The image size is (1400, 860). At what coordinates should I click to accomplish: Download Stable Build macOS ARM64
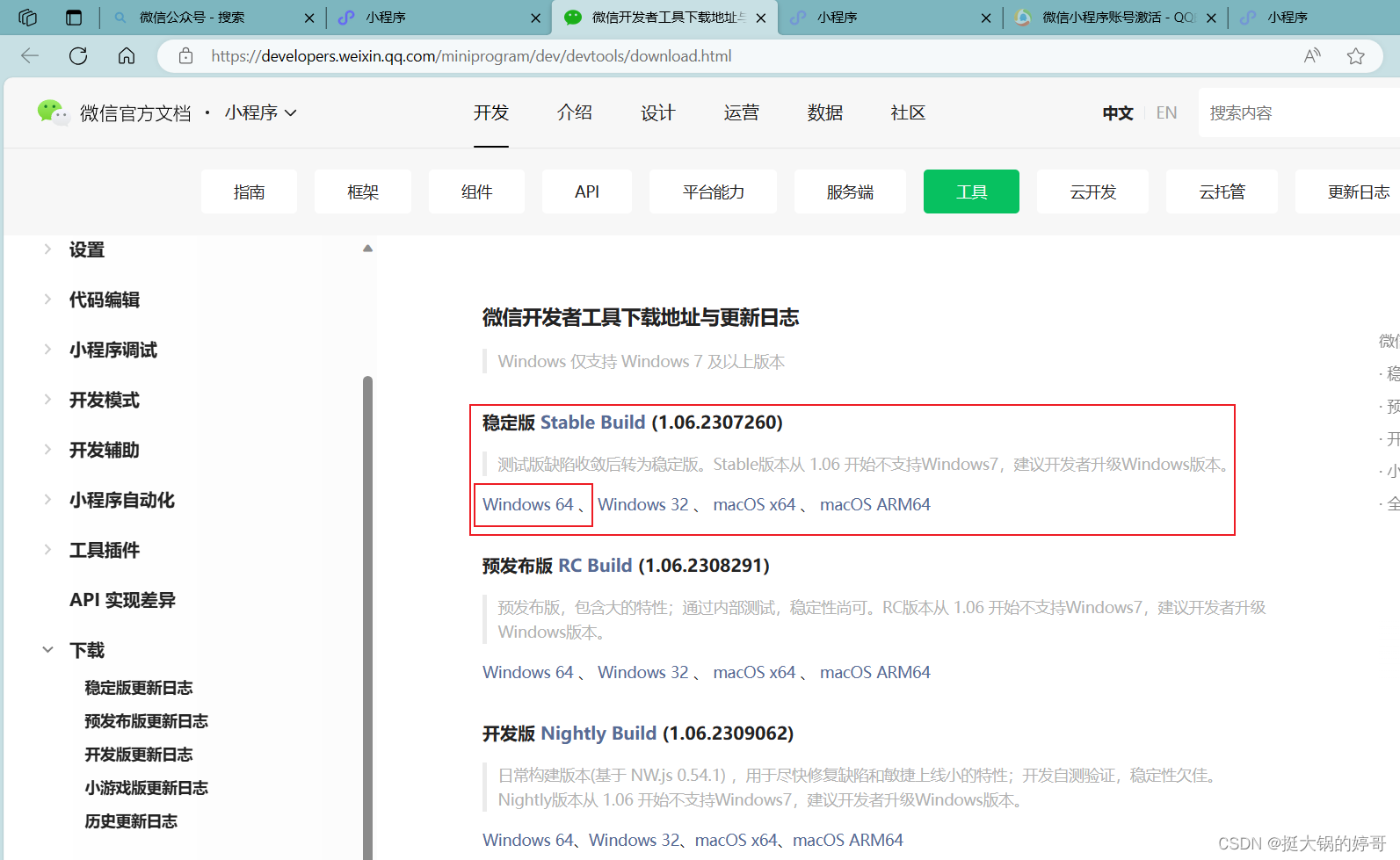(875, 504)
